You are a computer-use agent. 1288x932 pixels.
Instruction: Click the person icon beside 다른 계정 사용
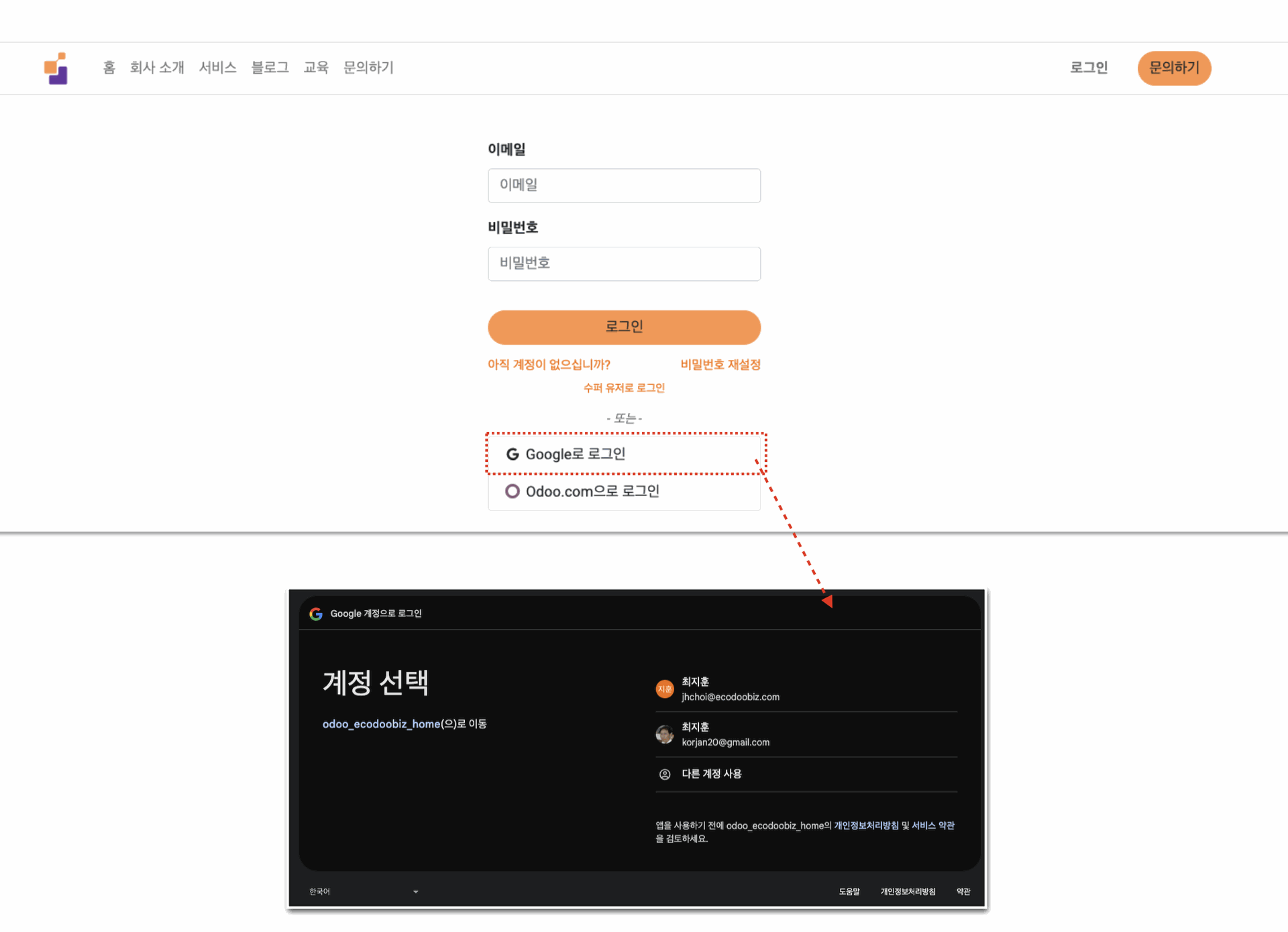(665, 774)
